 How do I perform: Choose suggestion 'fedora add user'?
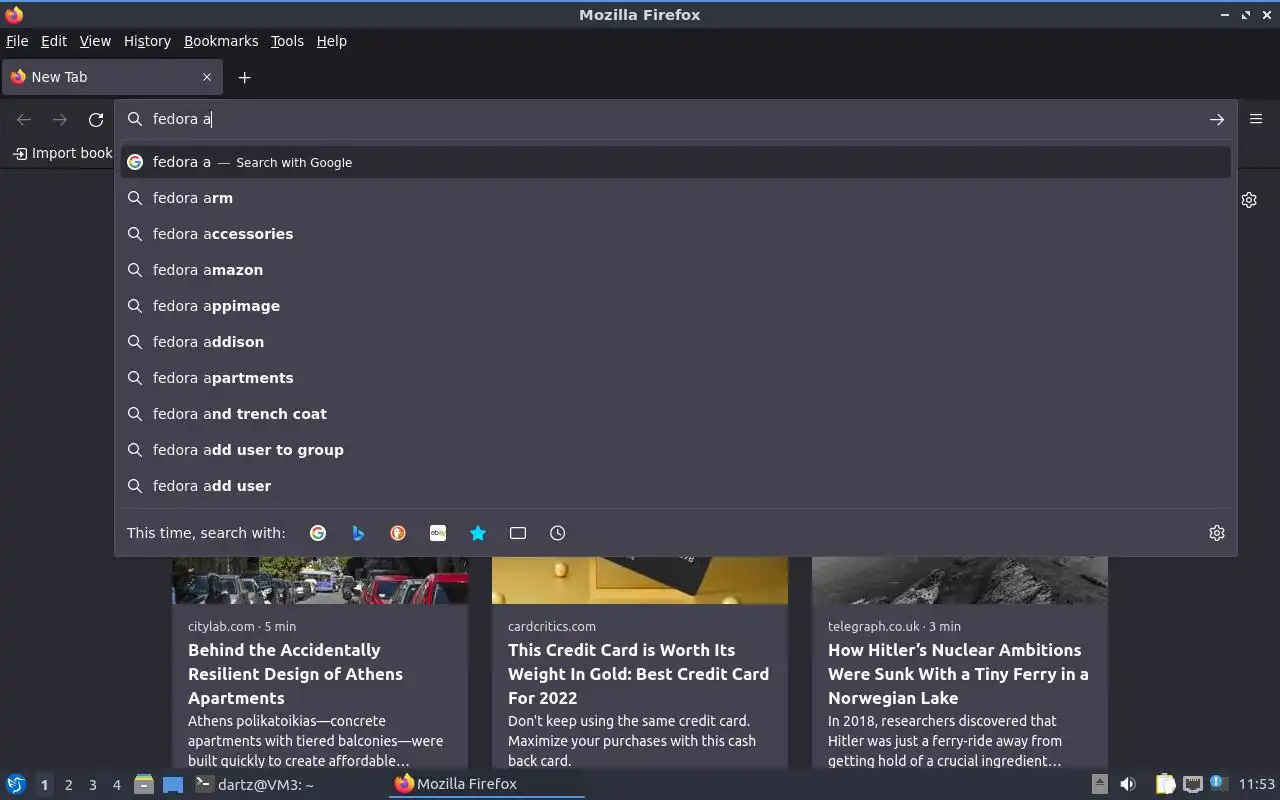(x=675, y=486)
